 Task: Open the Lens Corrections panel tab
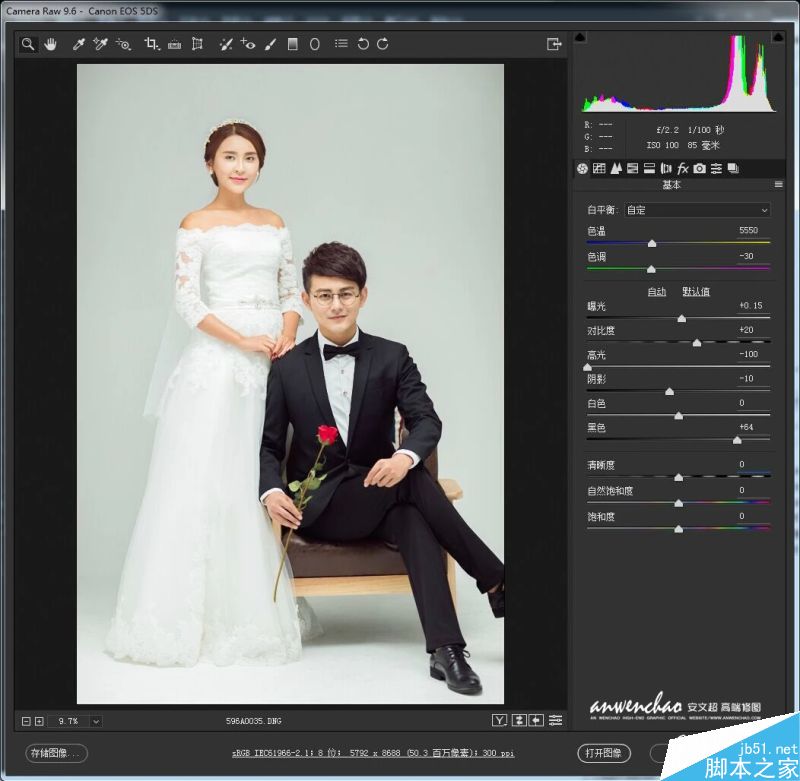click(666, 168)
